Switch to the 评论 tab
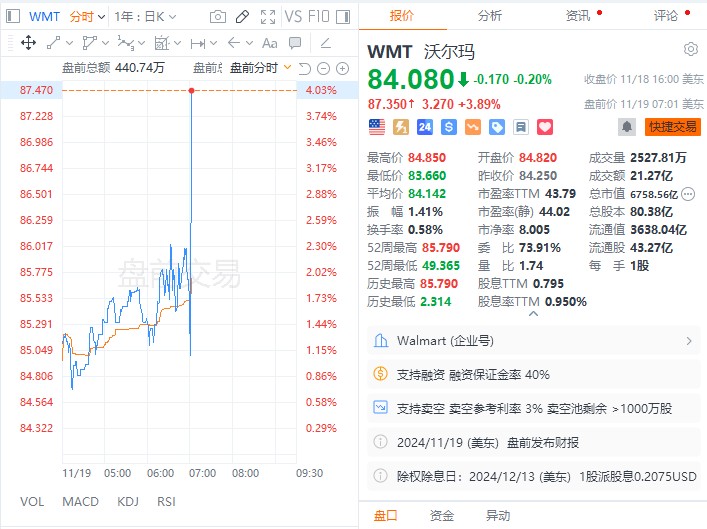Viewport: 707px width, 529px height. coord(666,16)
